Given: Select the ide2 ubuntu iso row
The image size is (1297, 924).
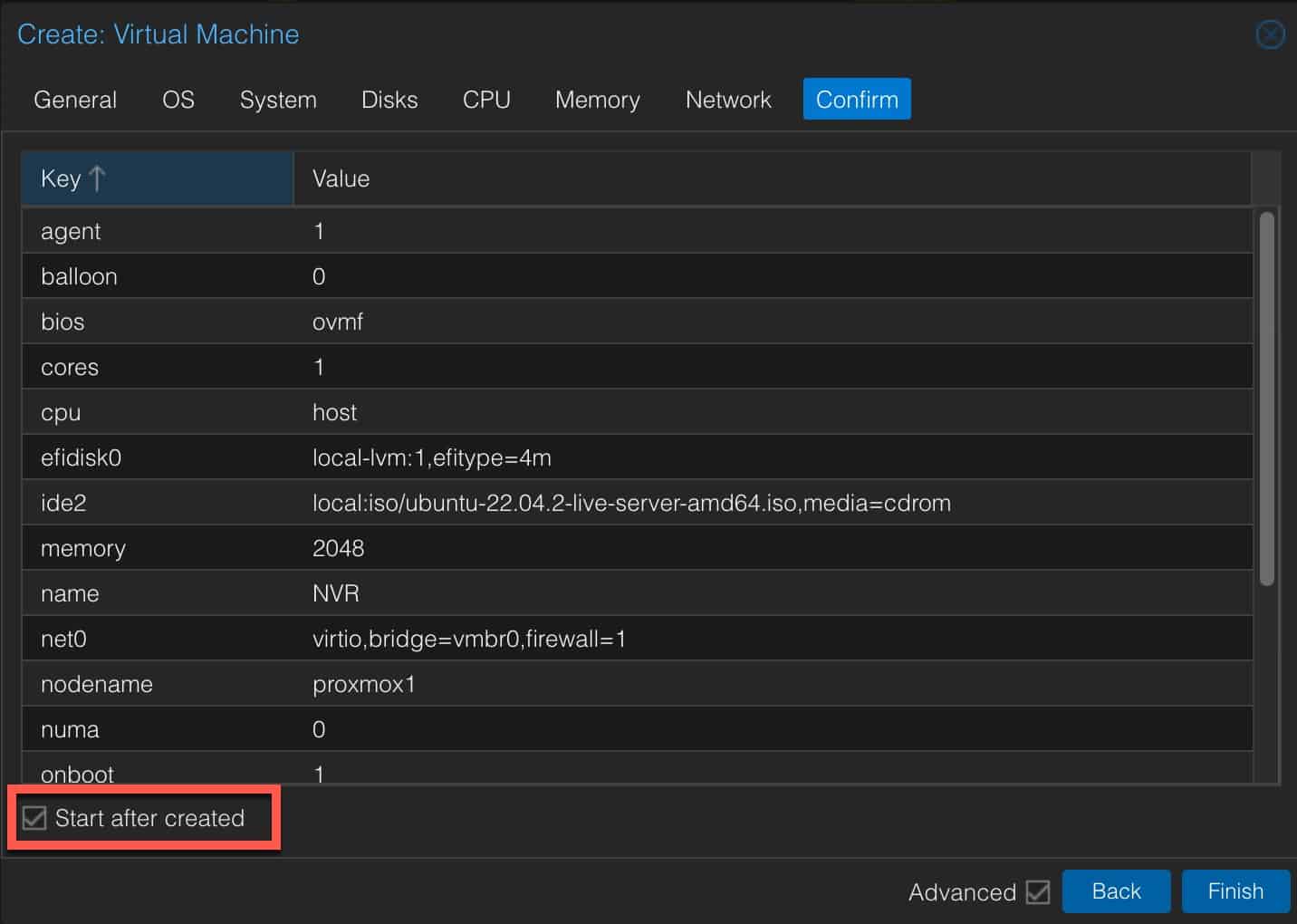Looking at the screenshot, I should [638, 503].
